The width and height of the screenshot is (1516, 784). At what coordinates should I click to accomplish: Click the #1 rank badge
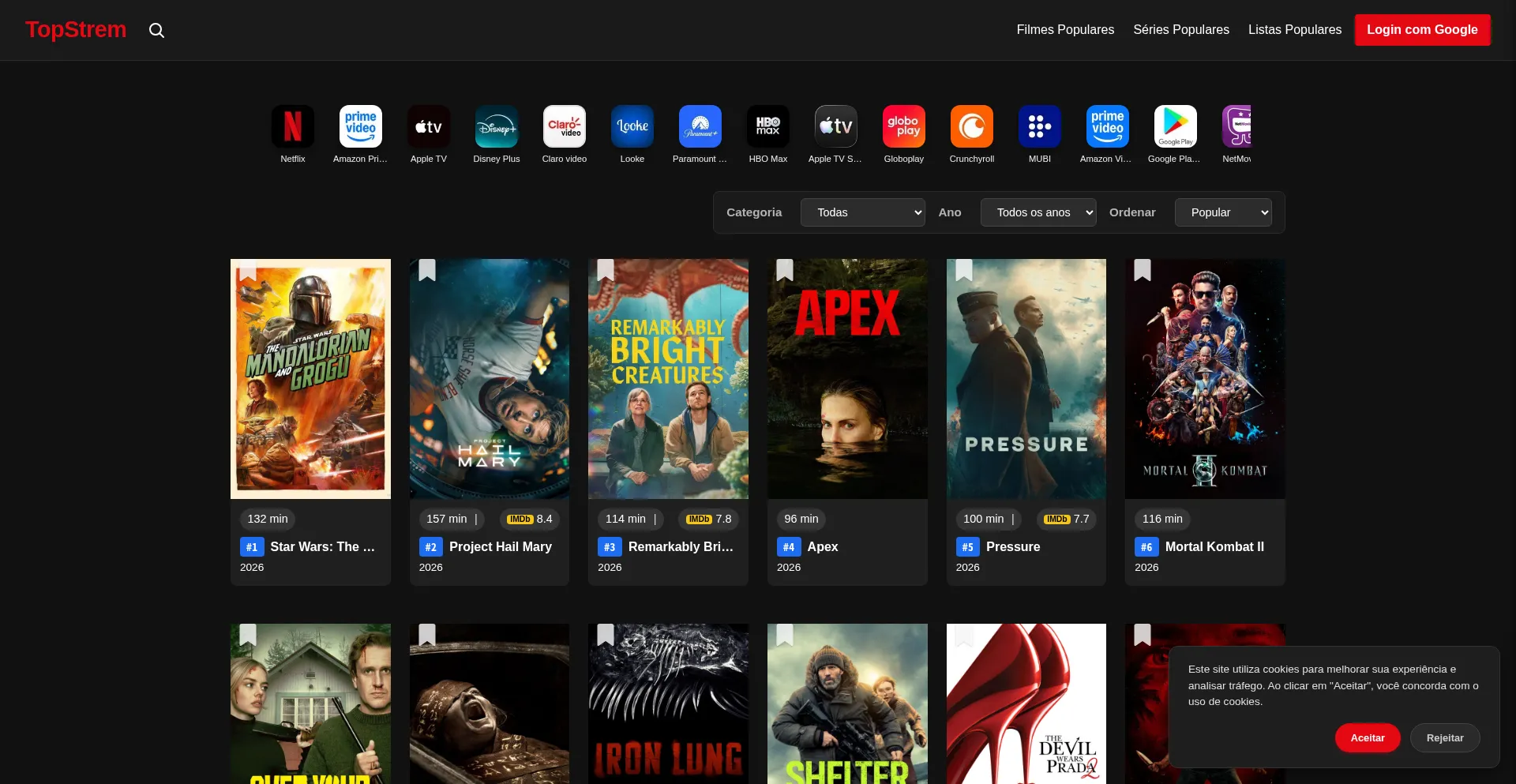[252, 546]
